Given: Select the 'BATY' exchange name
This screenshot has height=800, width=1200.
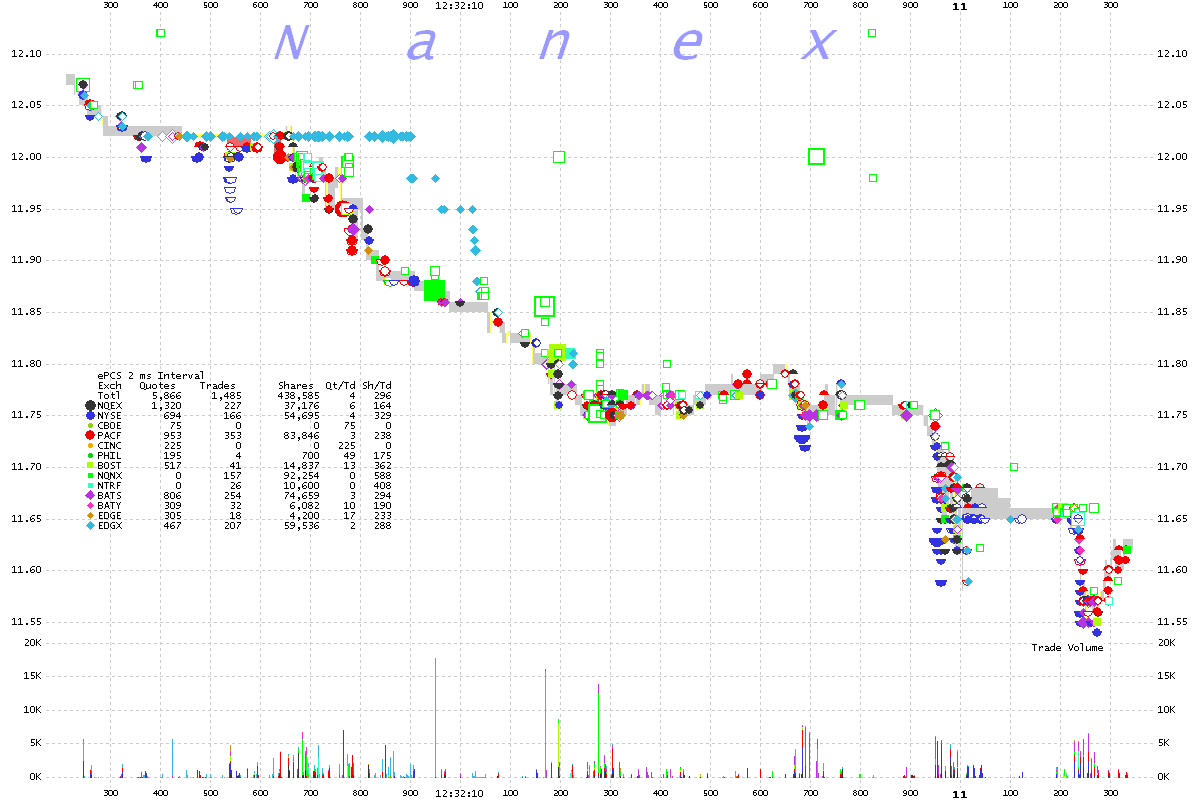Looking at the screenshot, I should coord(109,505).
